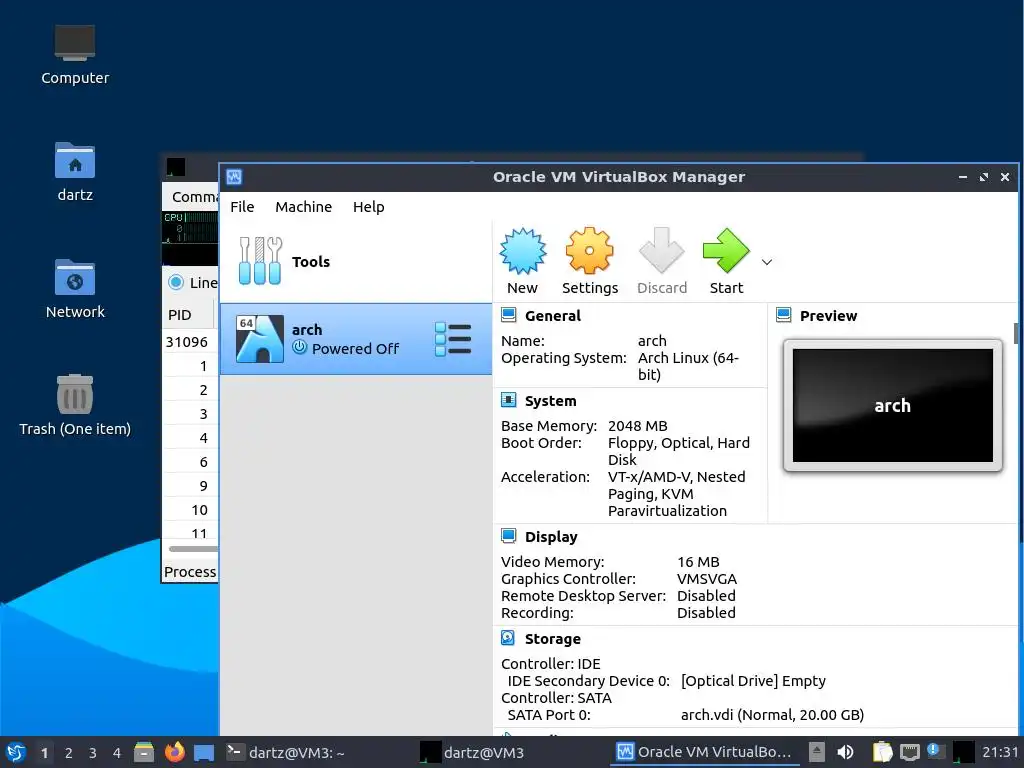Click the Storage section disk icon
Image resolution: width=1024 pixels, height=768 pixels.
pyautogui.click(x=508, y=637)
